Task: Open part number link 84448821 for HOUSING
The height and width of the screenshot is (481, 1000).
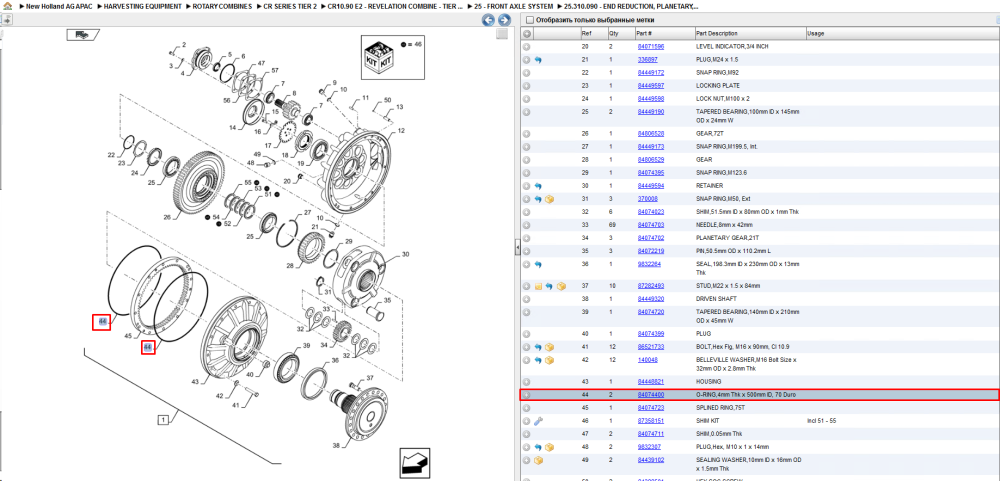Action: coord(651,381)
